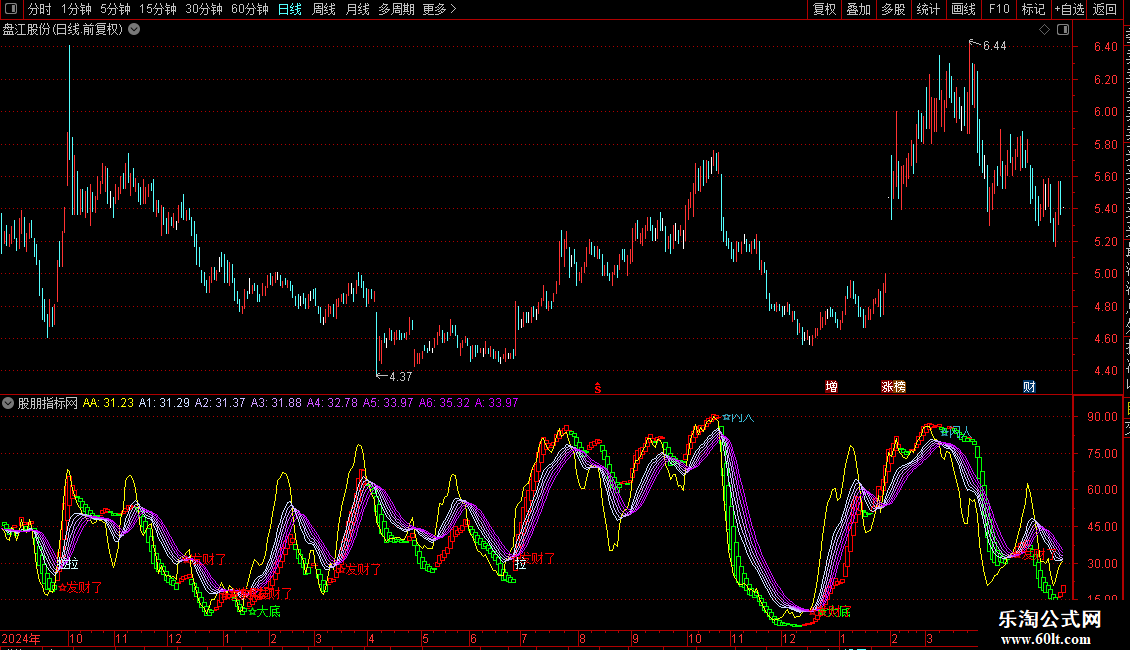1130x650 pixels.
Task: Click the 财 financial report marker
Action: [x=1029, y=387]
